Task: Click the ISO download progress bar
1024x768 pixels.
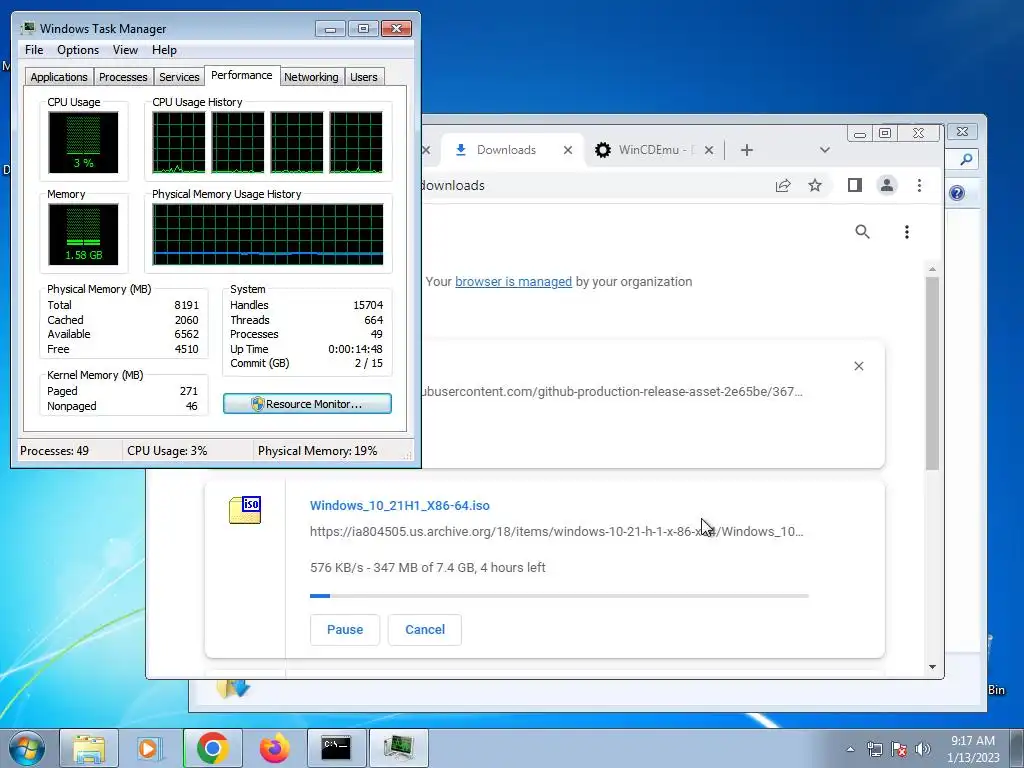Action: click(559, 596)
